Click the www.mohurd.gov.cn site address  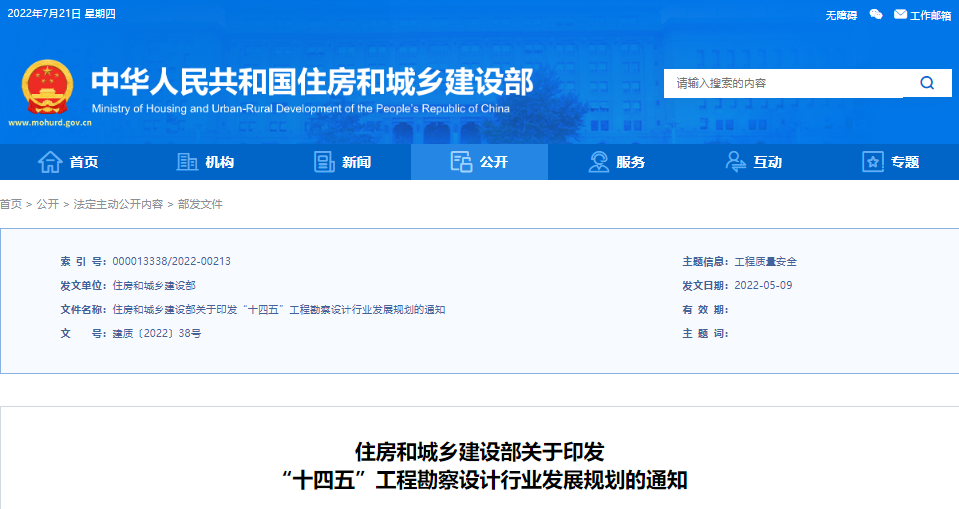(x=50, y=123)
